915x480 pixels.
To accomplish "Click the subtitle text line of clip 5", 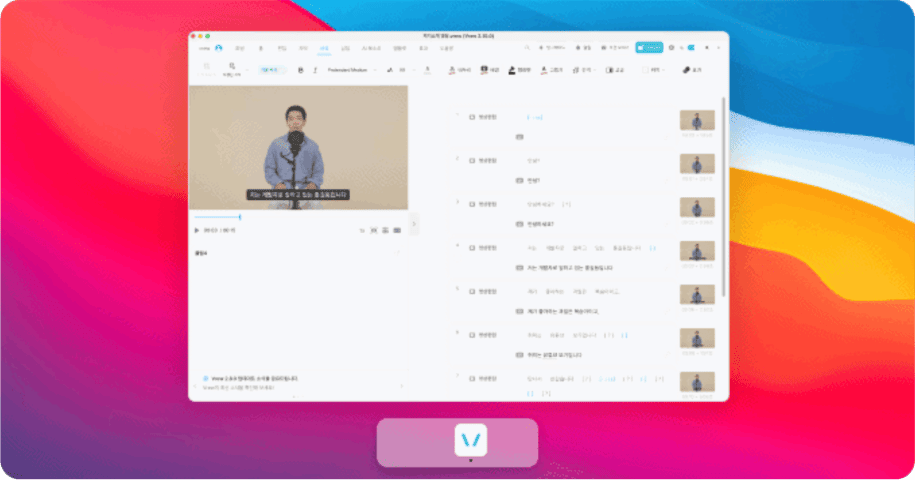I will coord(563,311).
